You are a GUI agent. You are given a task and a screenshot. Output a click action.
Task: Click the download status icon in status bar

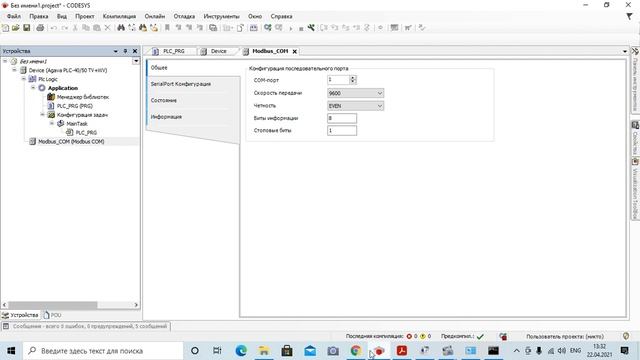[503, 336]
